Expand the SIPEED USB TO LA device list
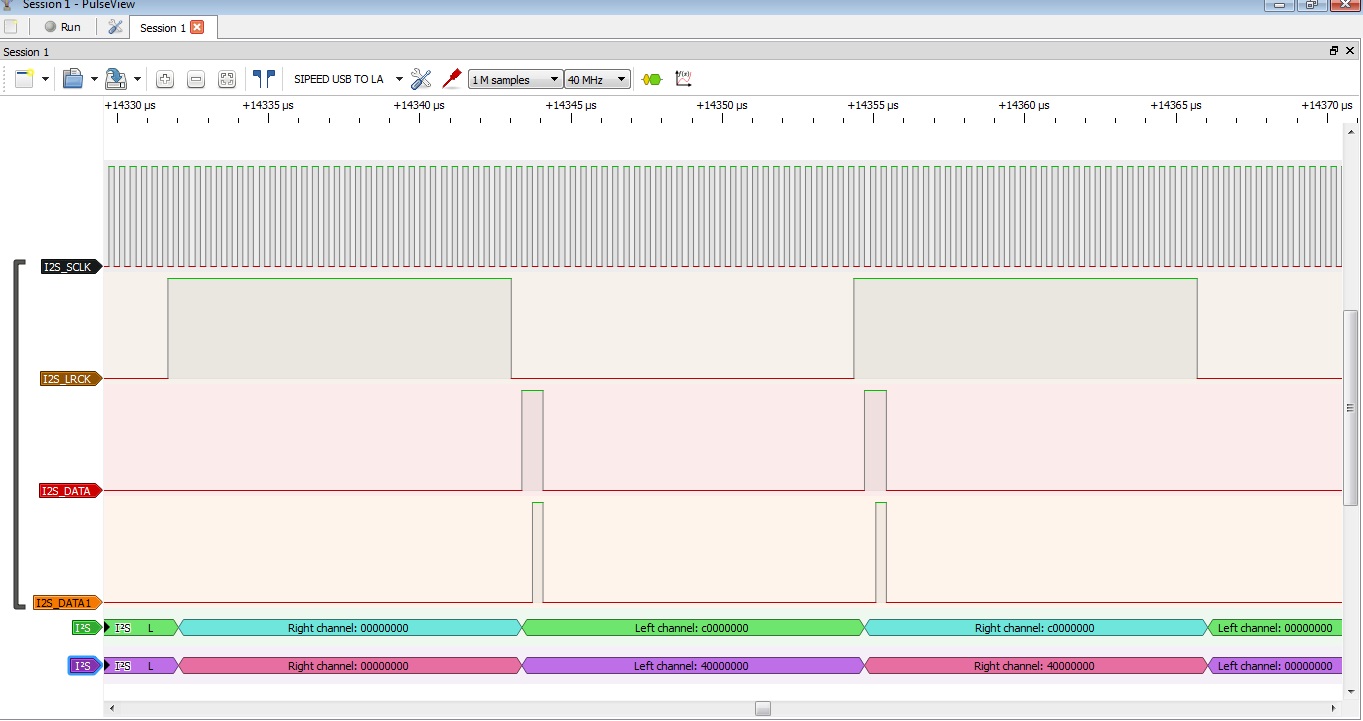1363x721 pixels. (399, 79)
